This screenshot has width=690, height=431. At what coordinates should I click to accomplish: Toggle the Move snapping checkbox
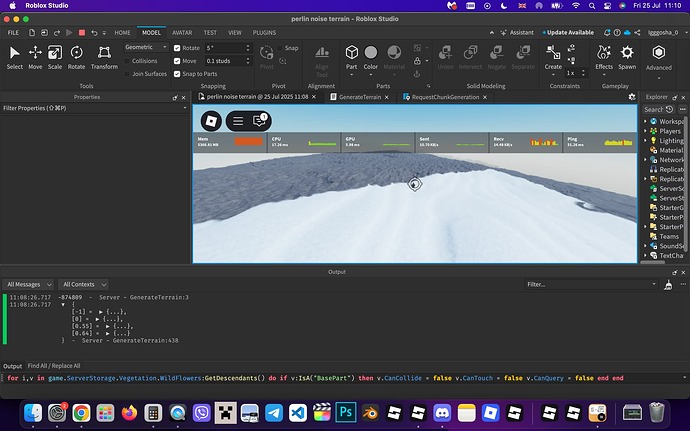pos(177,61)
